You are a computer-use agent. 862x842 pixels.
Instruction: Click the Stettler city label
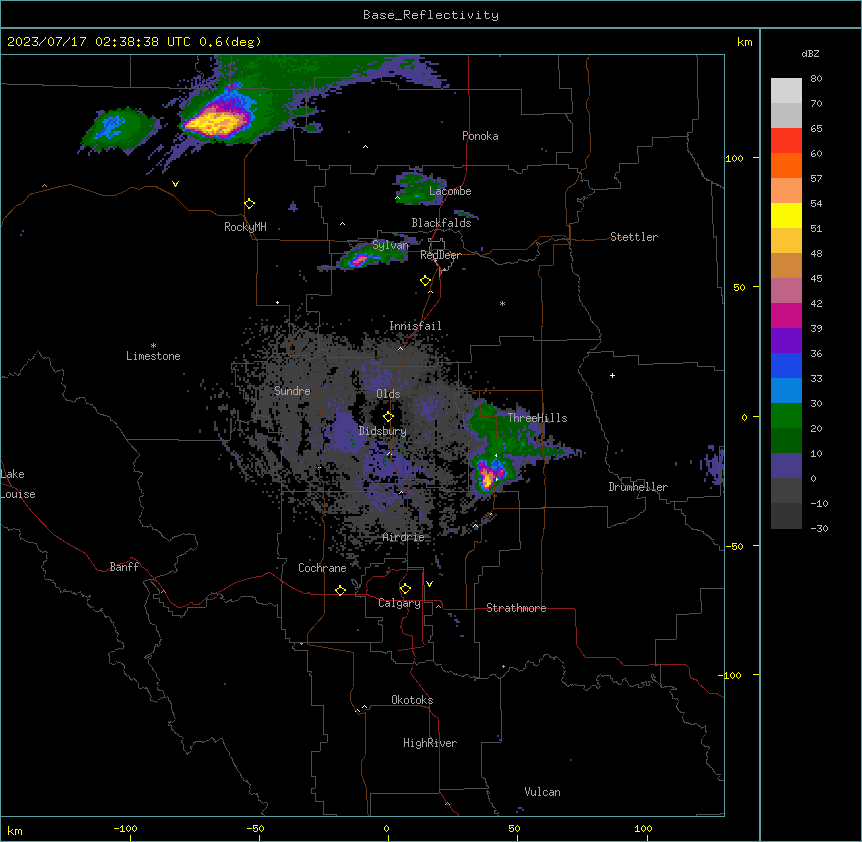coord(634,237)
